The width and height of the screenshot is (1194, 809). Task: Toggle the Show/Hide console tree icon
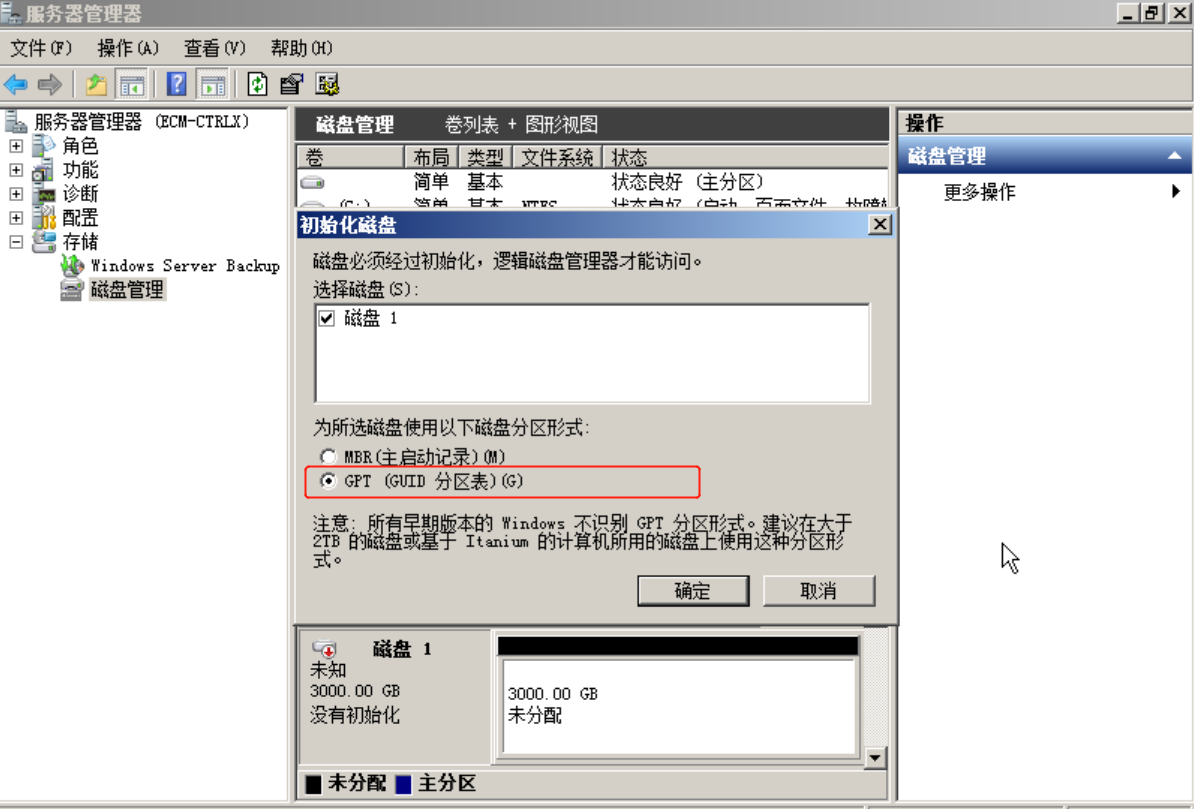[x=131, y=85]
